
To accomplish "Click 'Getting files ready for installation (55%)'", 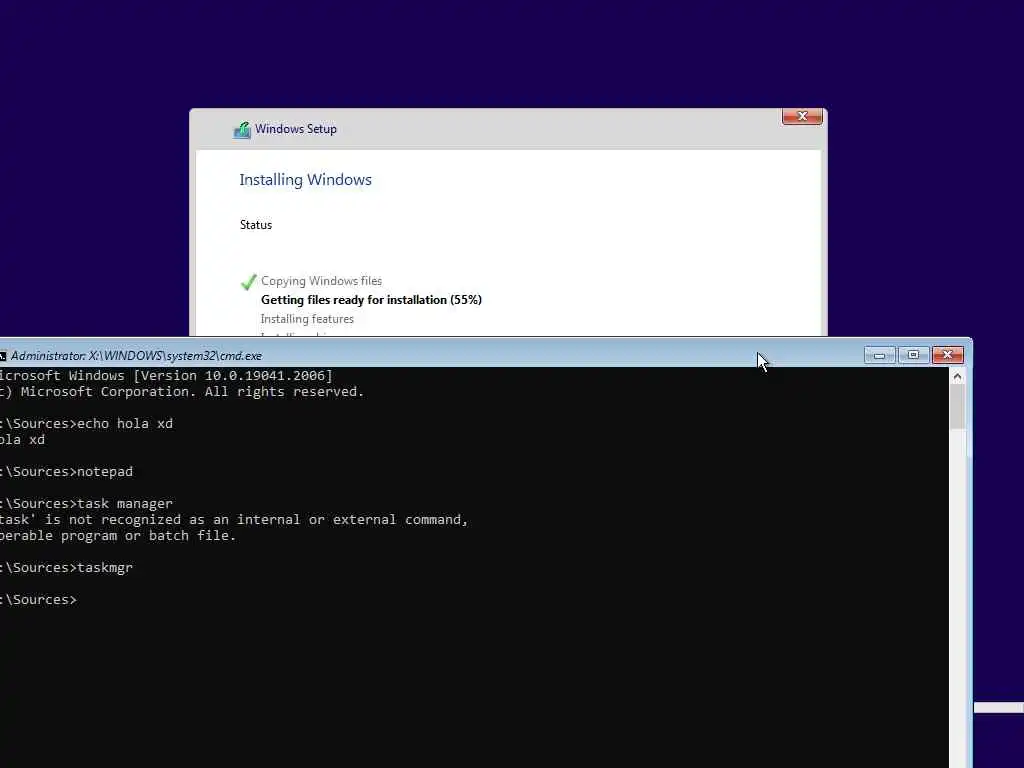I will (371, 300).
